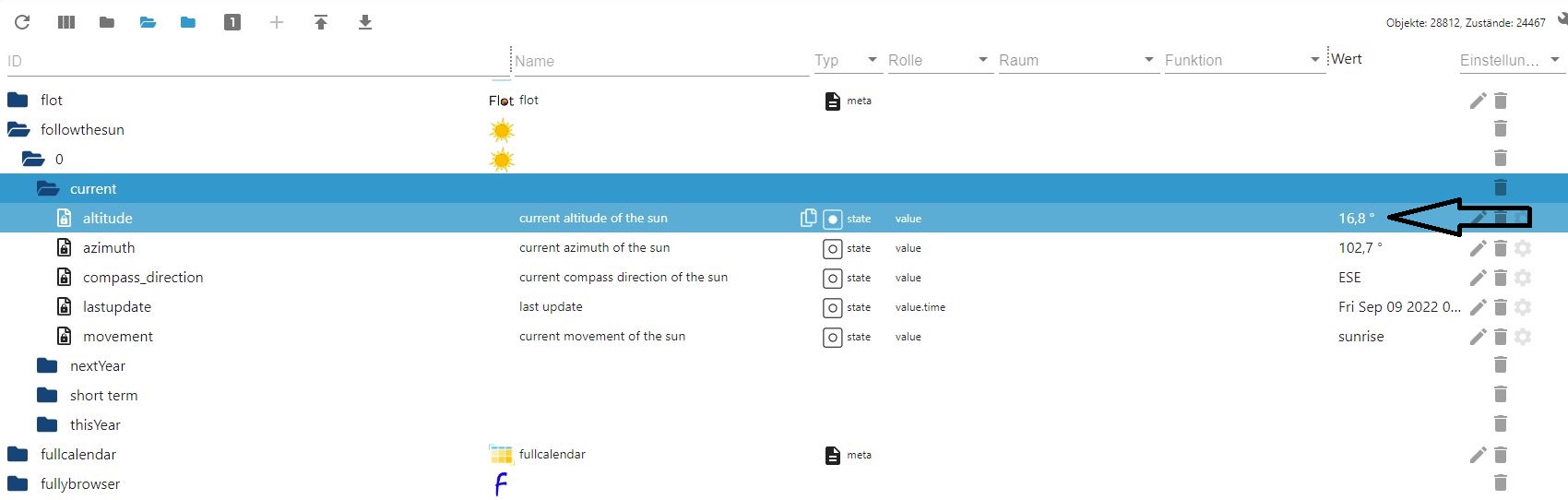Click the plus icon to add object
The image size is (1568, 500).
277,22
